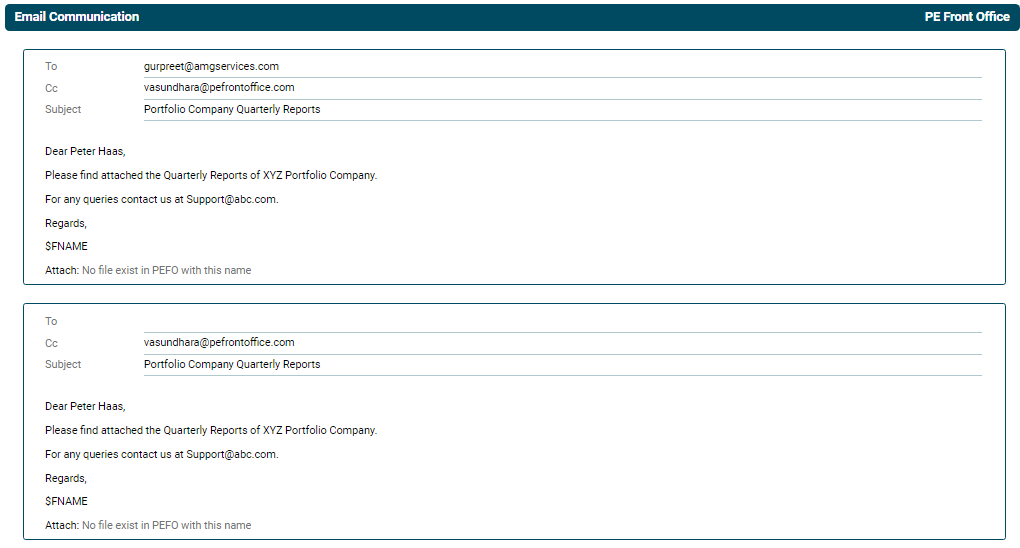Click the Support@abc.com address in second email
Viewport: 1020px width, 548px height.
click(x=231, y=455)
